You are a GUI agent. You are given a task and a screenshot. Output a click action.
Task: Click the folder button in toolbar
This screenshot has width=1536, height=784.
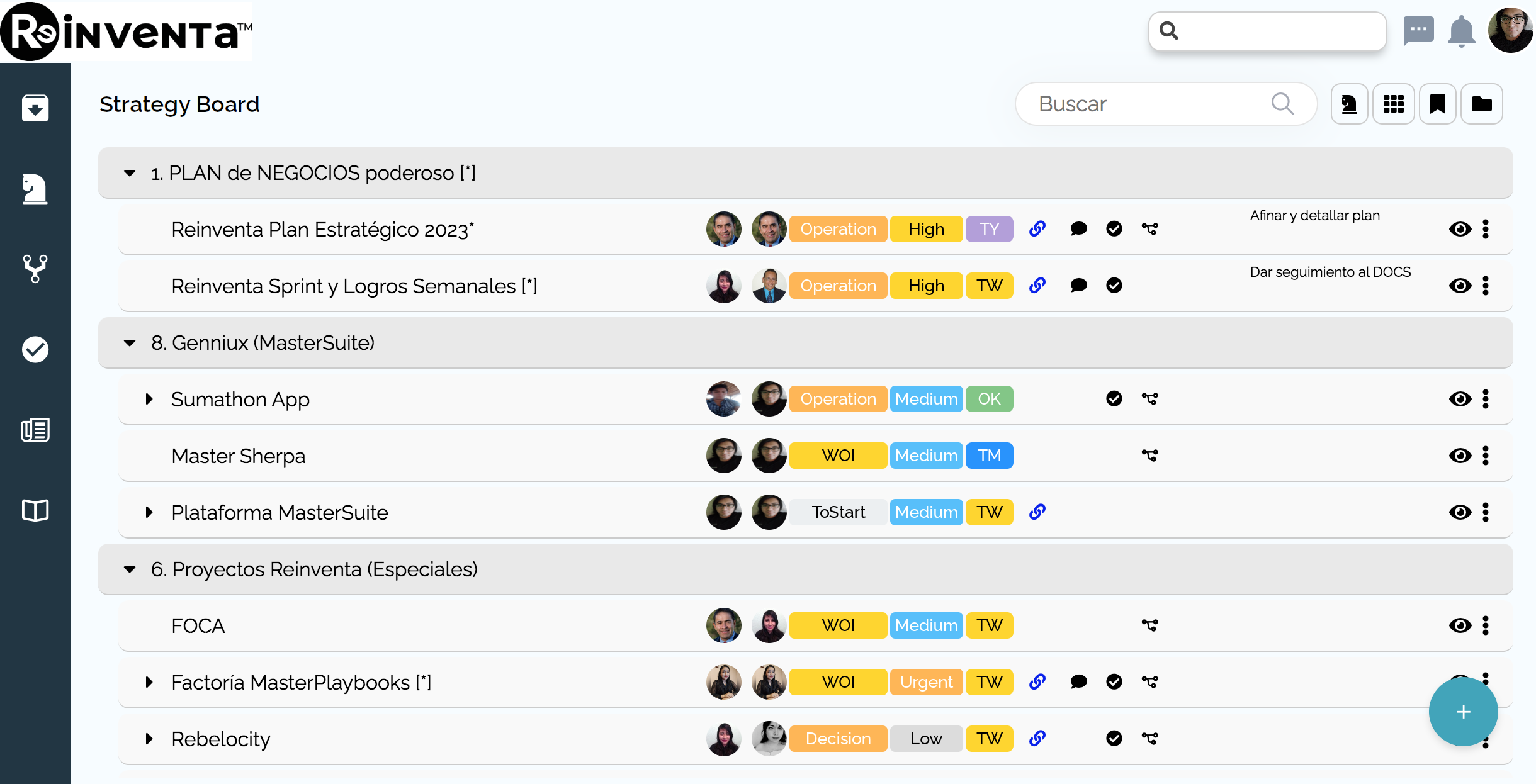[x=1482, y=104]
